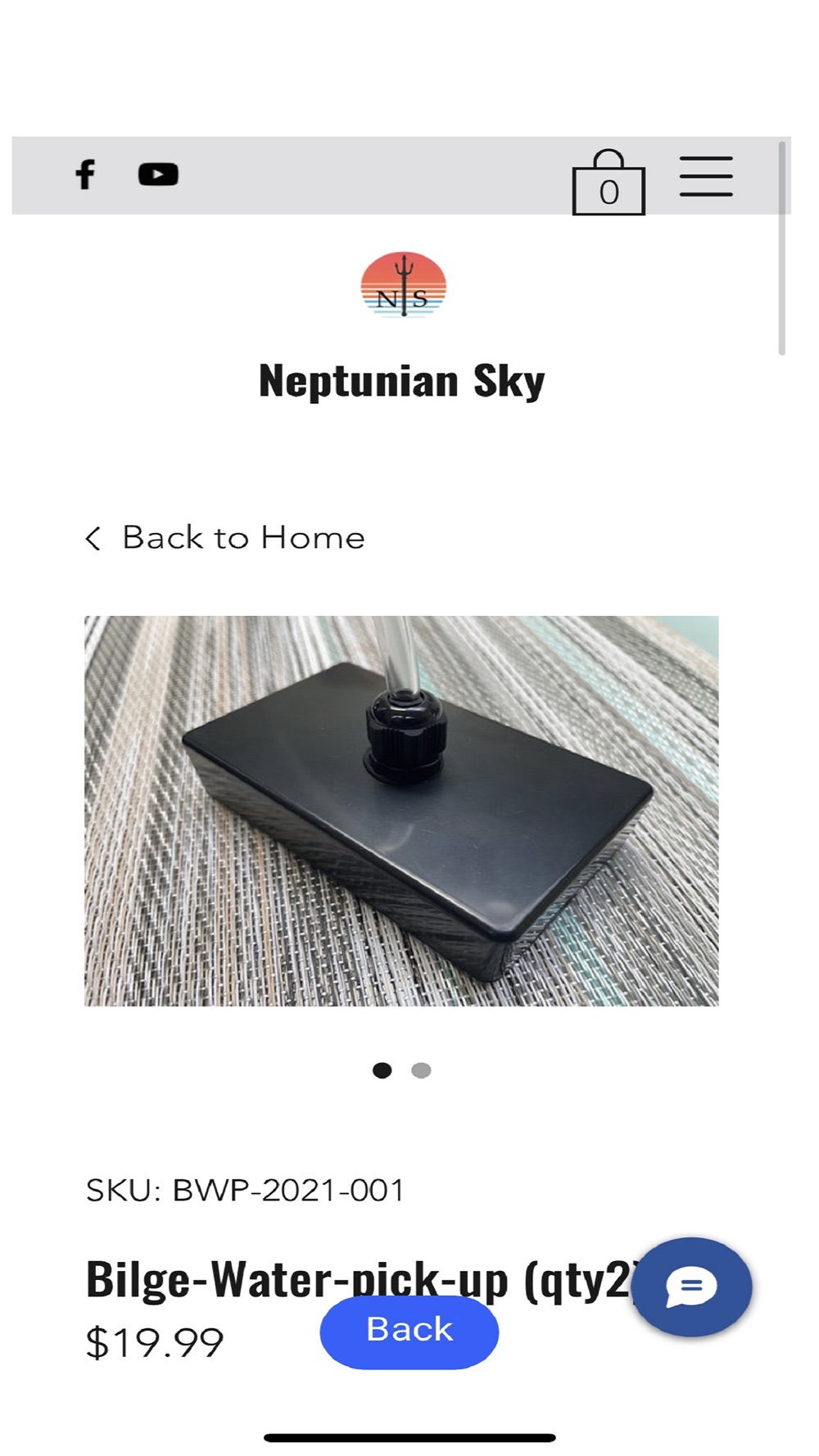
Task: Open the bilge pick-up product photo
Action: (x=401, y=811)
